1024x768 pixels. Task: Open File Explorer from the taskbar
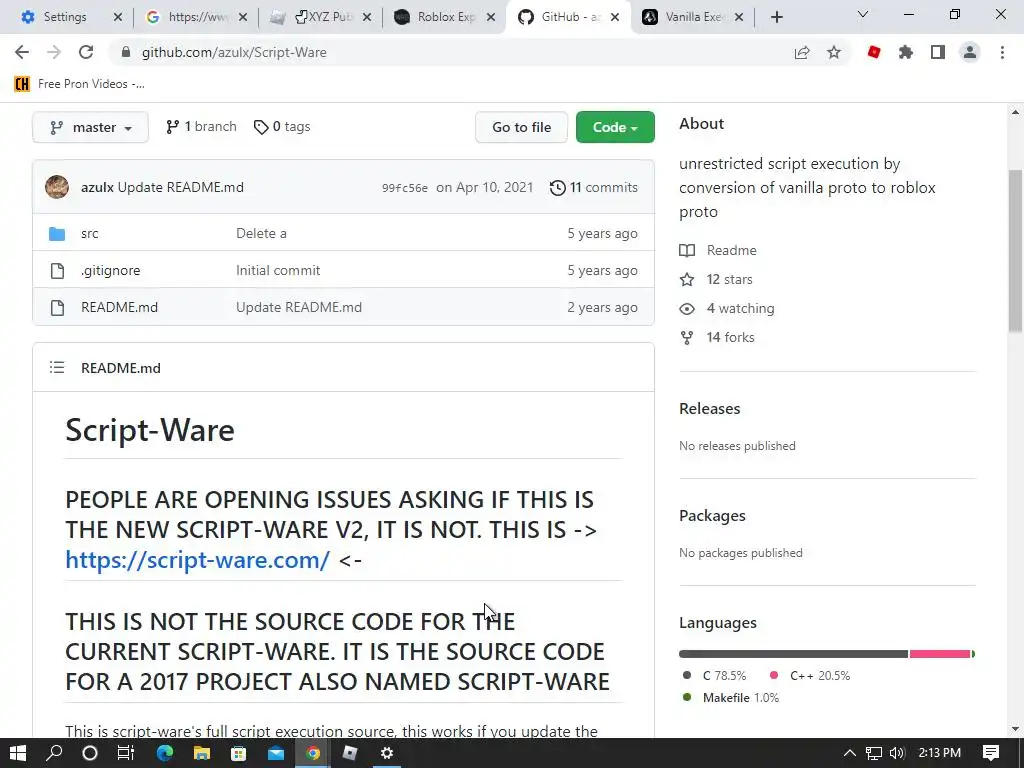click(202, 753)
